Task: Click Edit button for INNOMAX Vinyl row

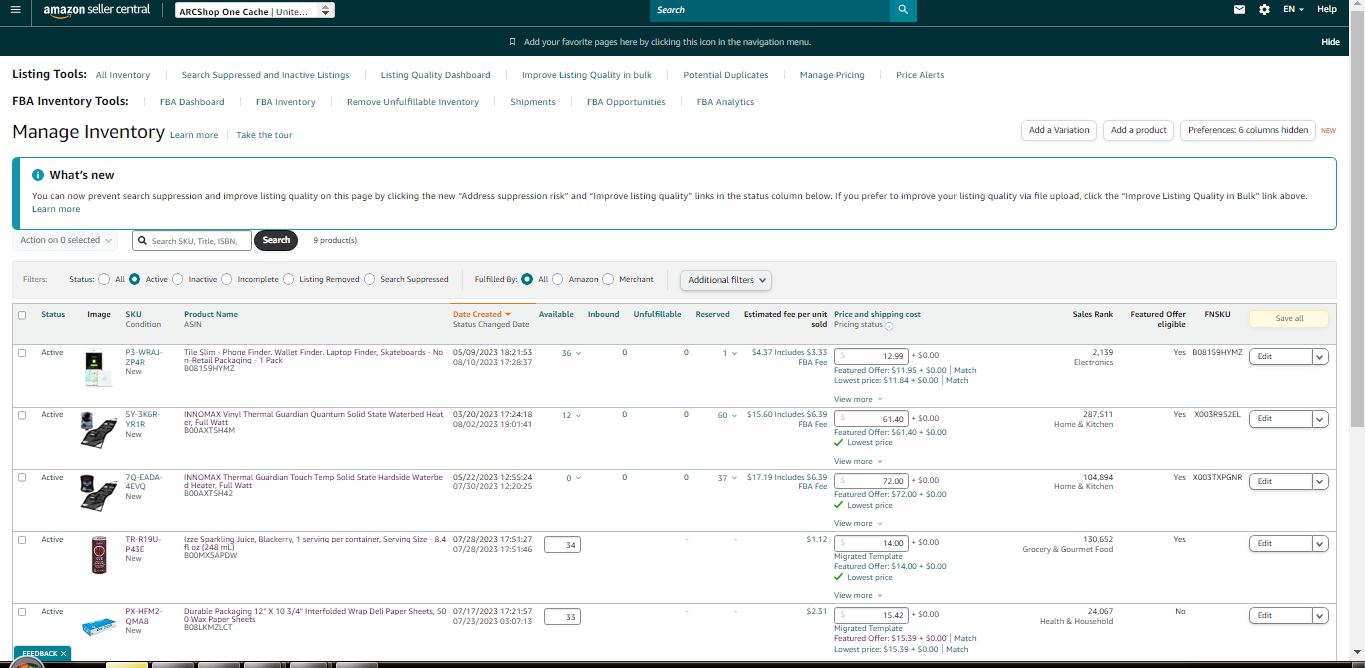Action: (x=1280, y=419)
